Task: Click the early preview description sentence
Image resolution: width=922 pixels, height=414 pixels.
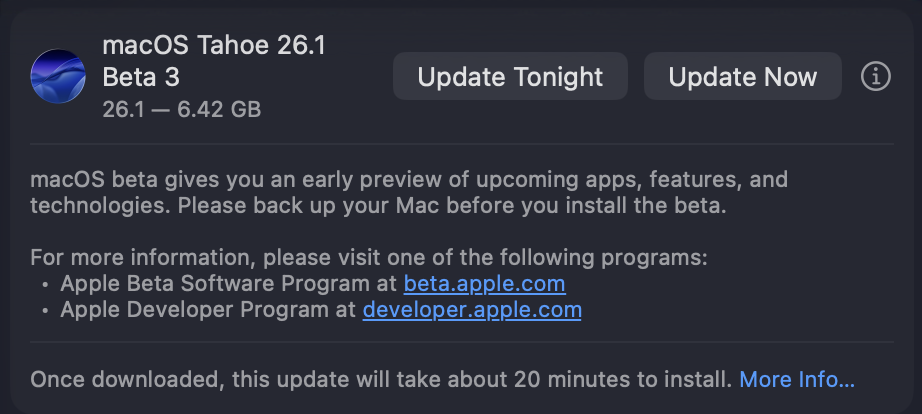Action: tap(408, 181)
